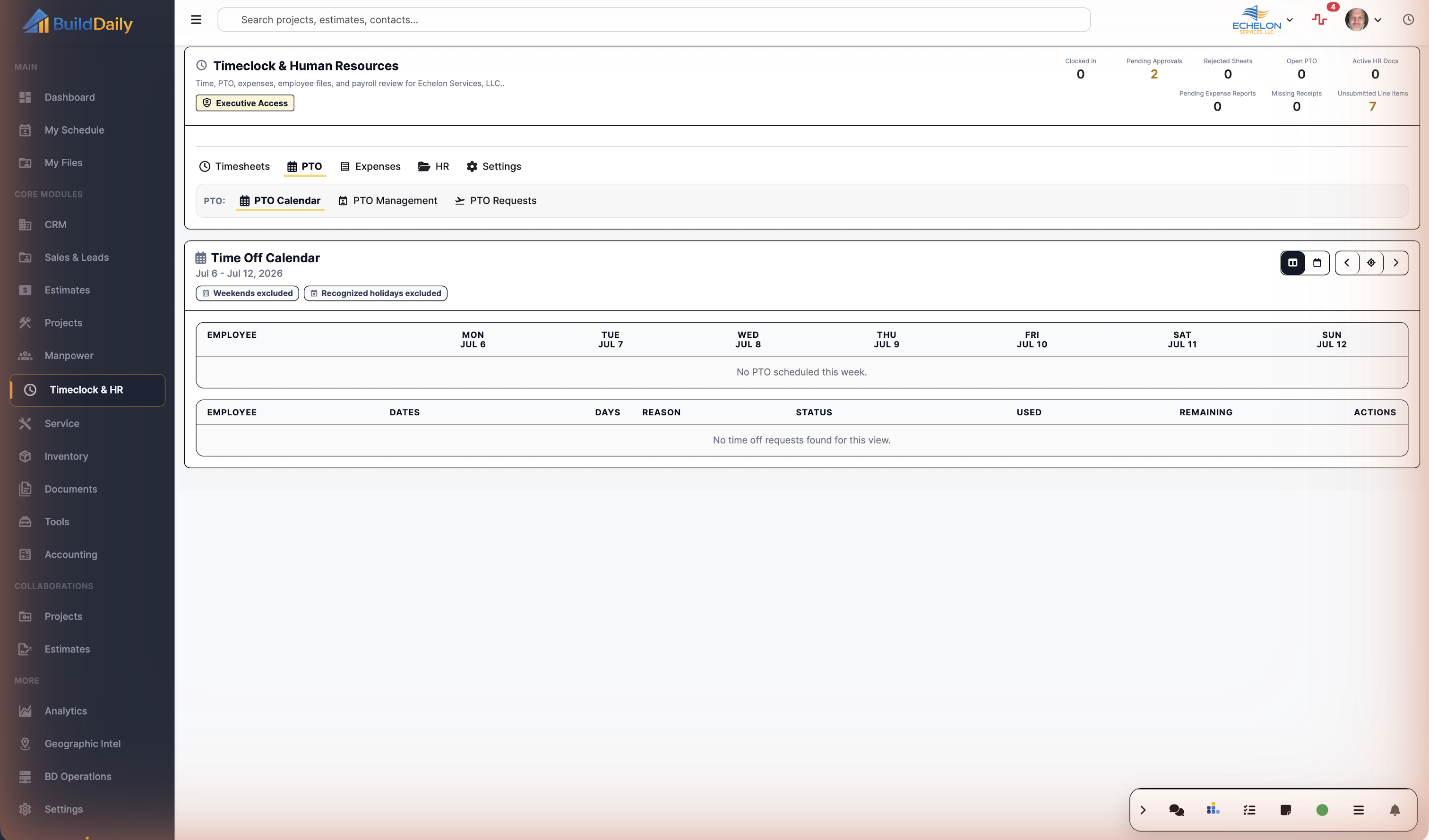Viewport: 1429px width, 840px height.
Task: Open chat bubbles in bottom toolbar
Action: pos(1176,810)
